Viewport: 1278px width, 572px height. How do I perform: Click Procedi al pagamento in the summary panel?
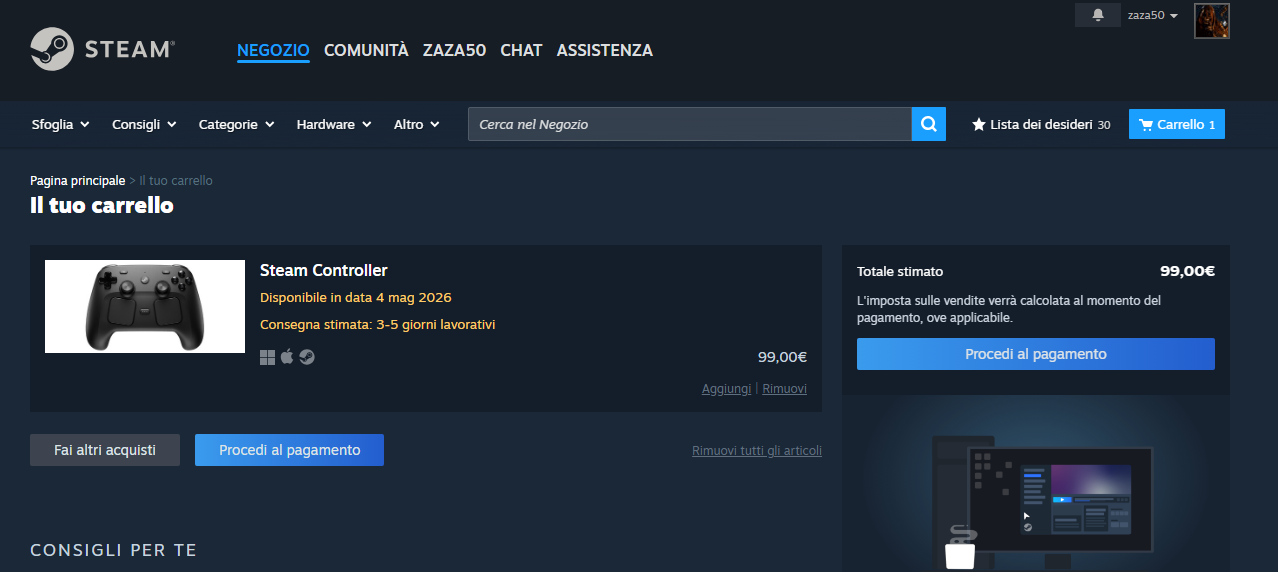[x=1036, y=354]
